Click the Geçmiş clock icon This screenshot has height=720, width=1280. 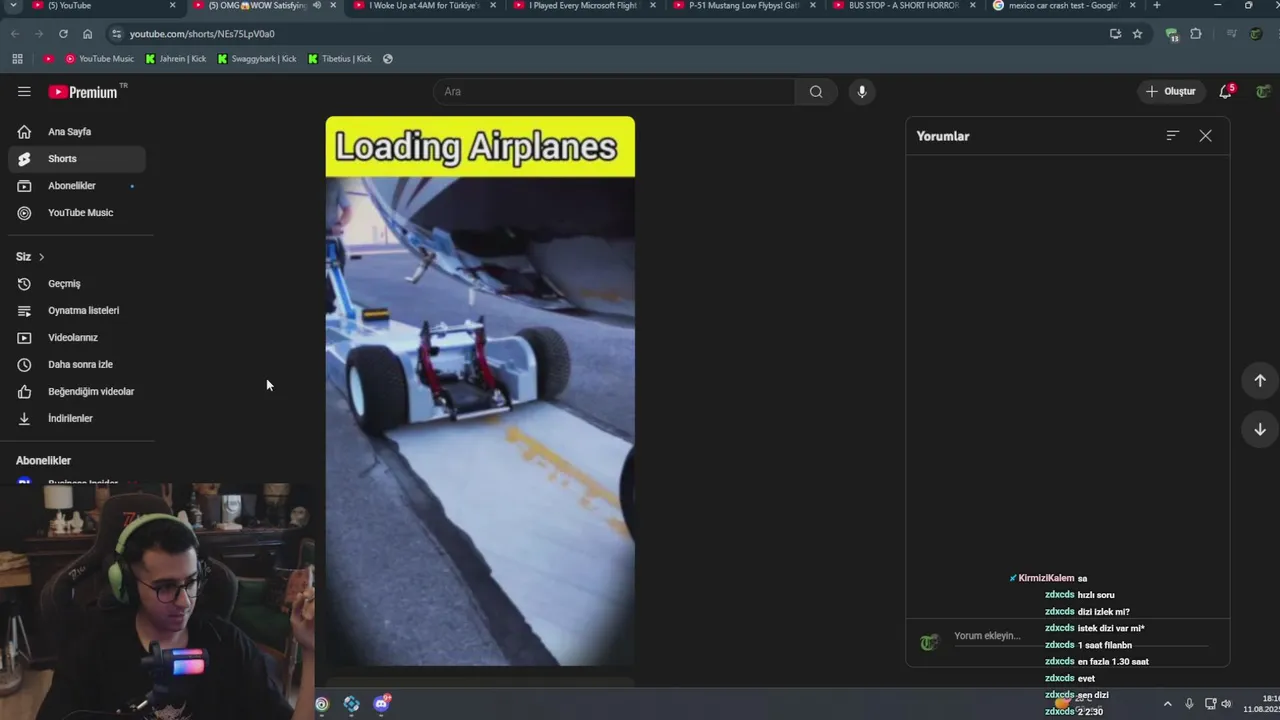click(24, 283)
